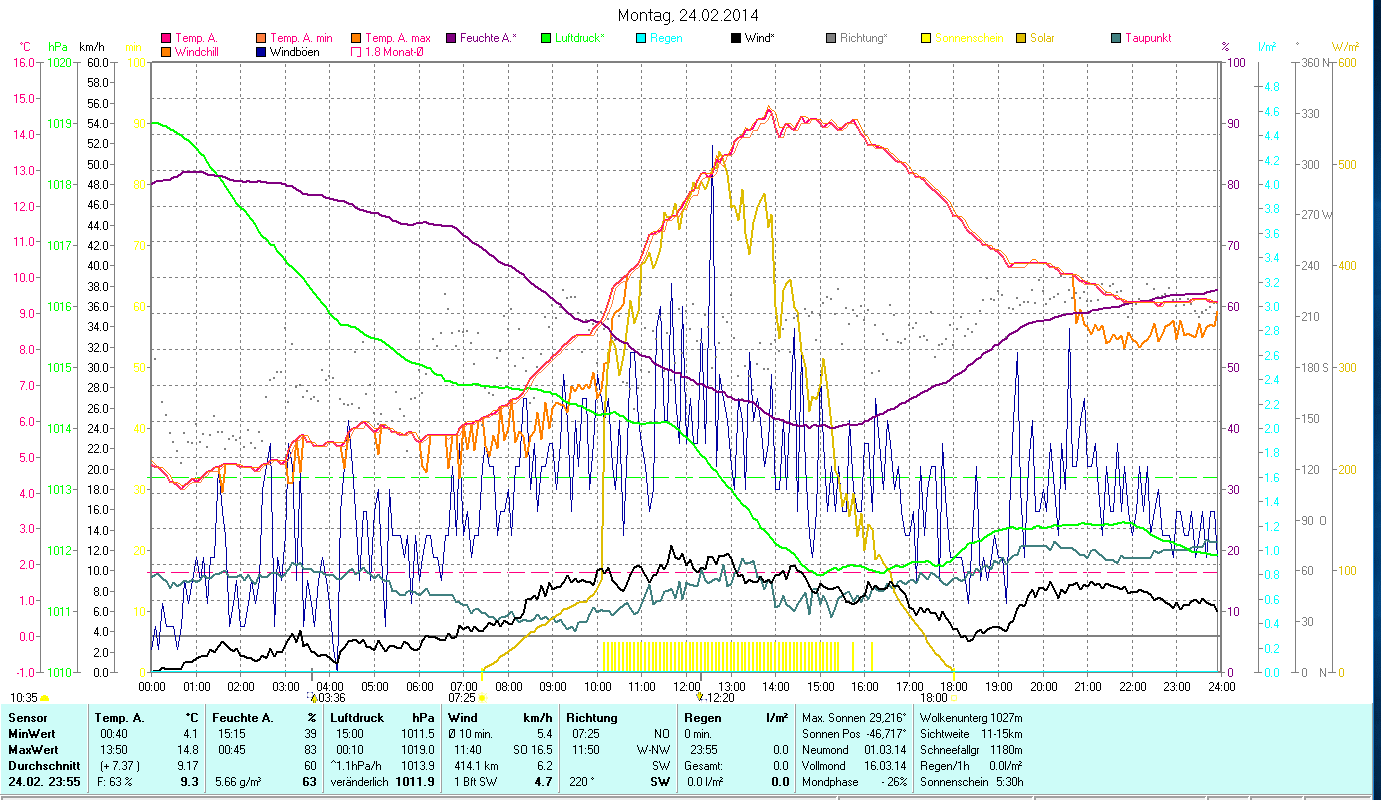Click the Solar legend square
Image resolution: width=1381 pixels, height=800 pixels.
pyautogui.click(x=1021, y=39)
